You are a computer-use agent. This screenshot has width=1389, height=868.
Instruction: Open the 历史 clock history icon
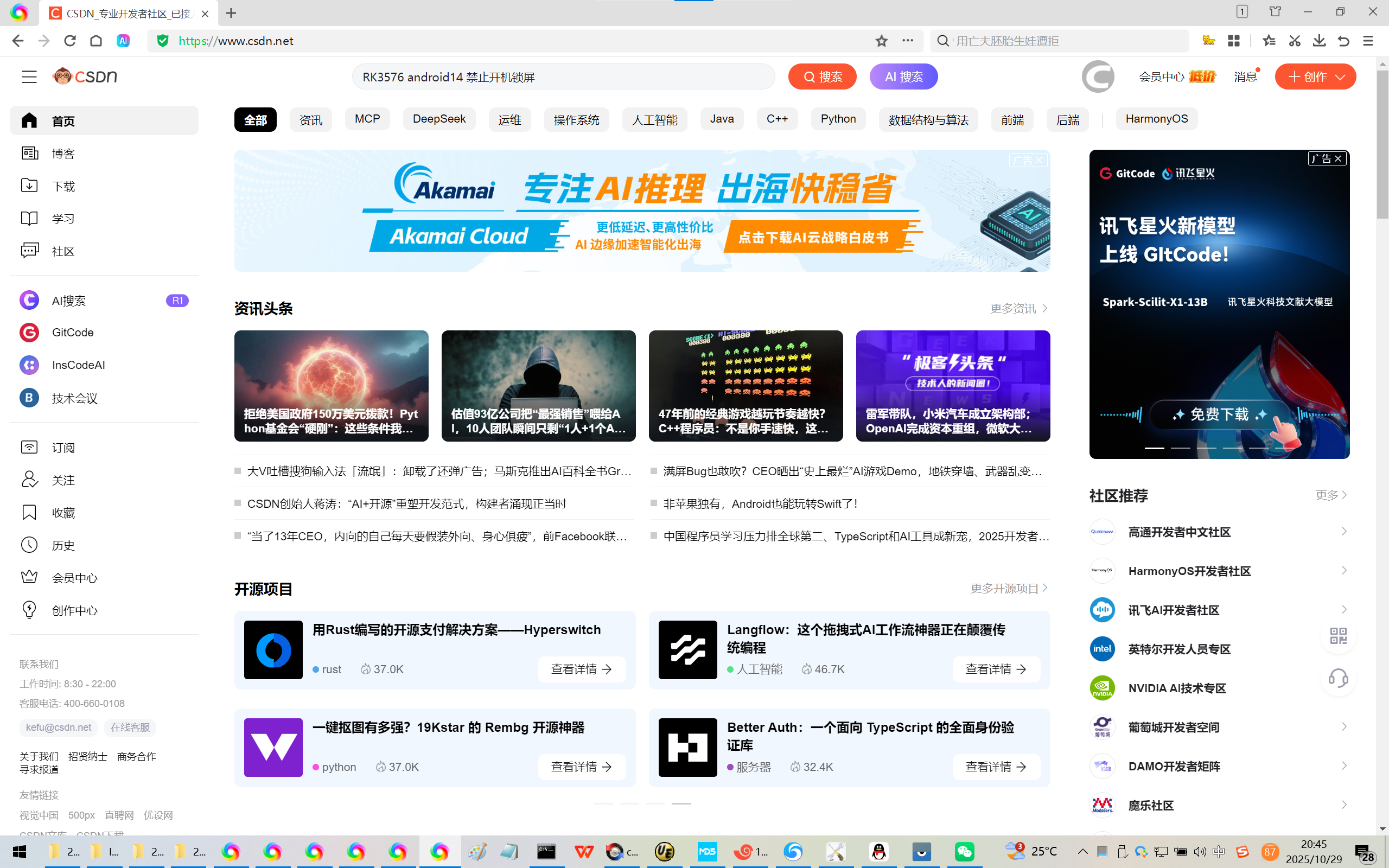[x=29, y=545]
